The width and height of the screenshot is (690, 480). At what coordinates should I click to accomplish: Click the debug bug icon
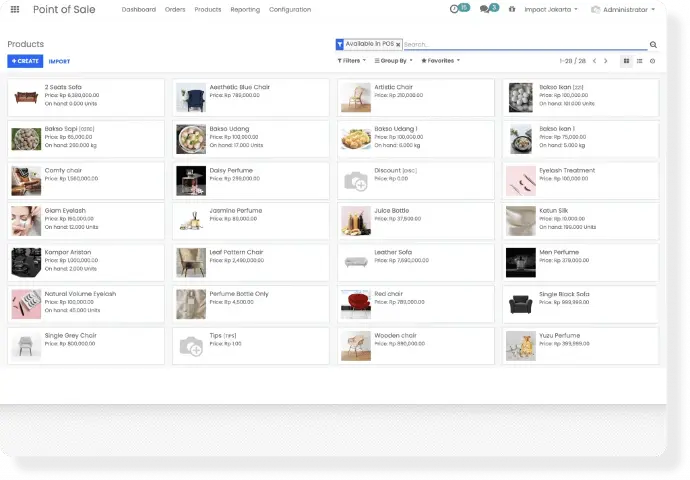coord(512,9)
